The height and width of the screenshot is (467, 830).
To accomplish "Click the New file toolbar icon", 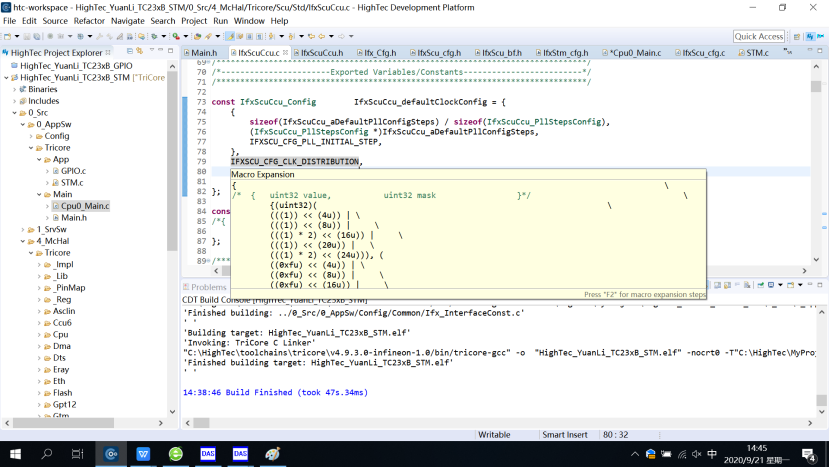I will 7,37.
